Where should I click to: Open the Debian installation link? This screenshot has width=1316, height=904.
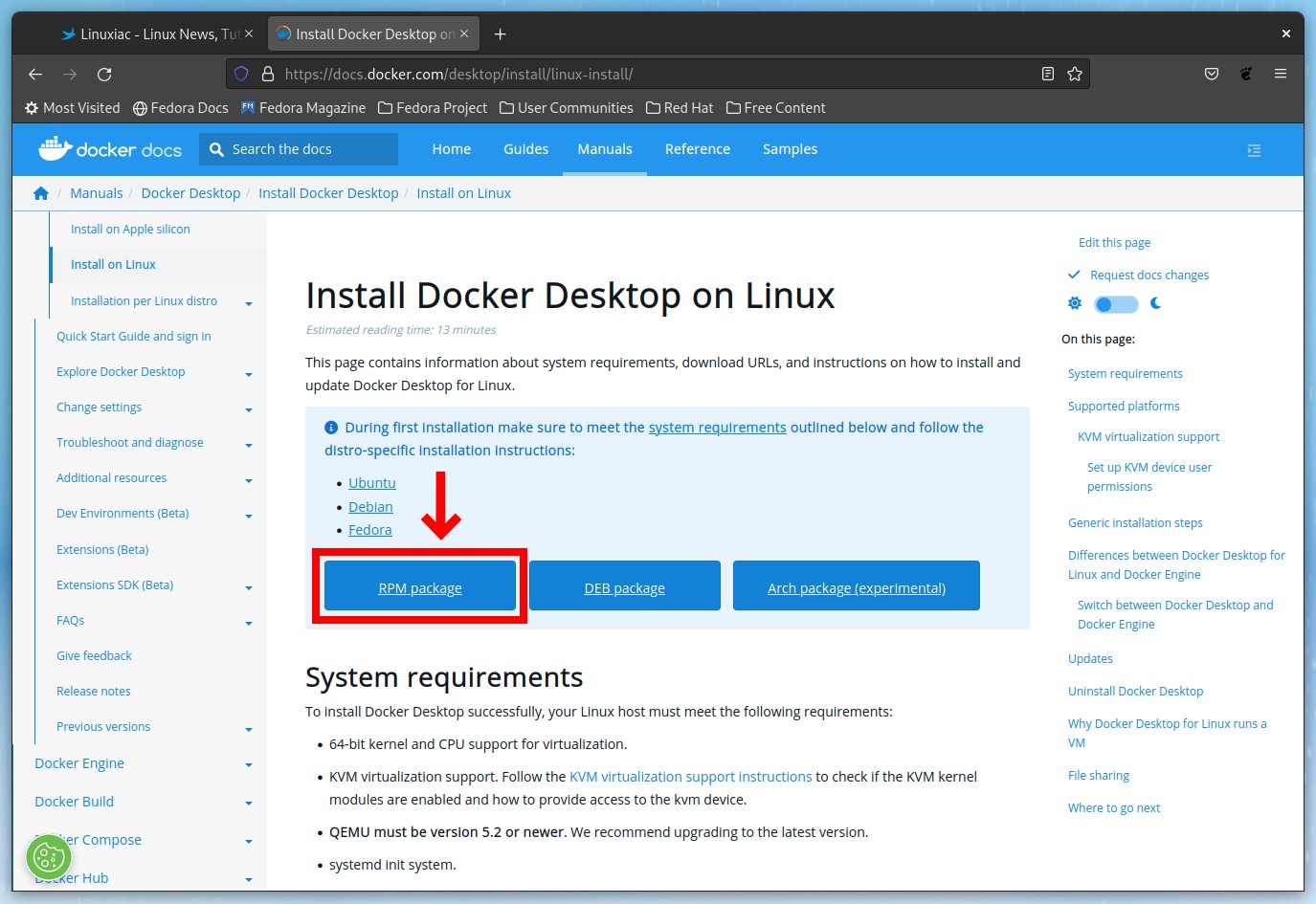370,507
